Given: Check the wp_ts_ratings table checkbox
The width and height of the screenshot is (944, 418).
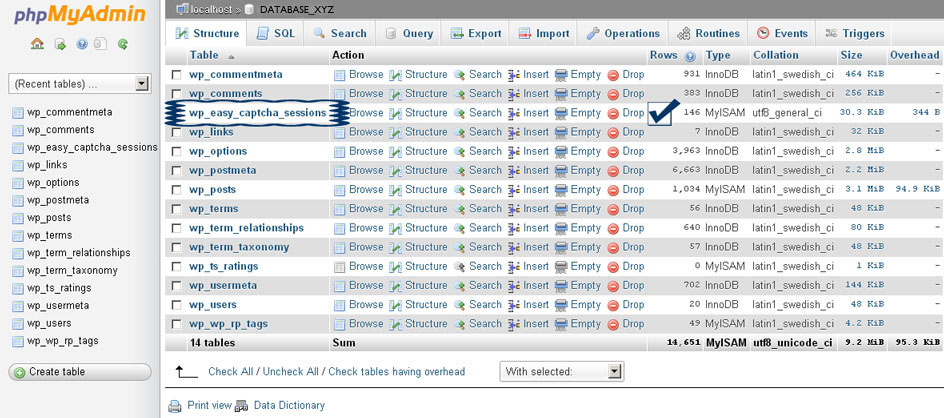Looking at the screenshot, I should pos(176,266).
